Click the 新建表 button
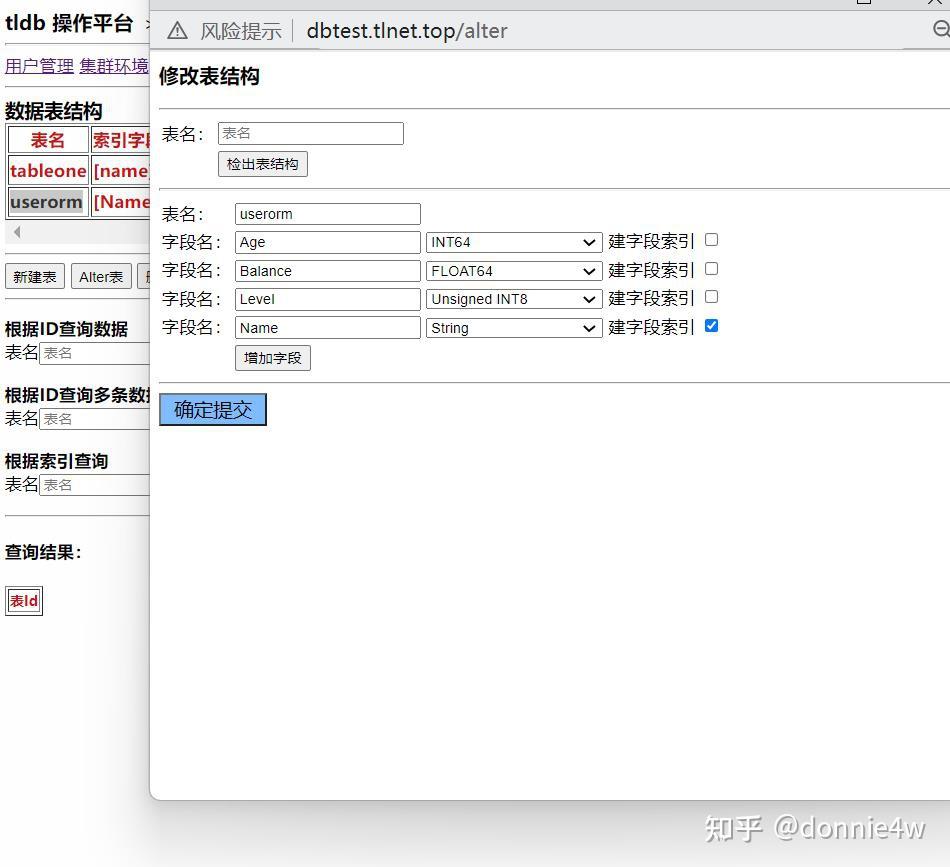The width and height of the screenshot is (950, 867). click(34, 276)
